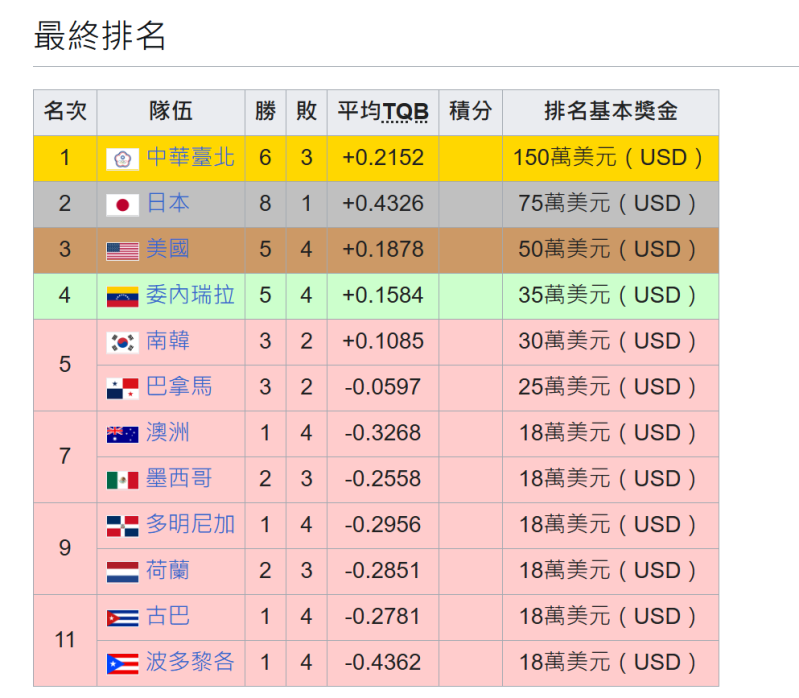Image resolution: width=799 pixels, height=698 pixels.
Task: Open the 日本 team link
Action: tap(168, 204)
